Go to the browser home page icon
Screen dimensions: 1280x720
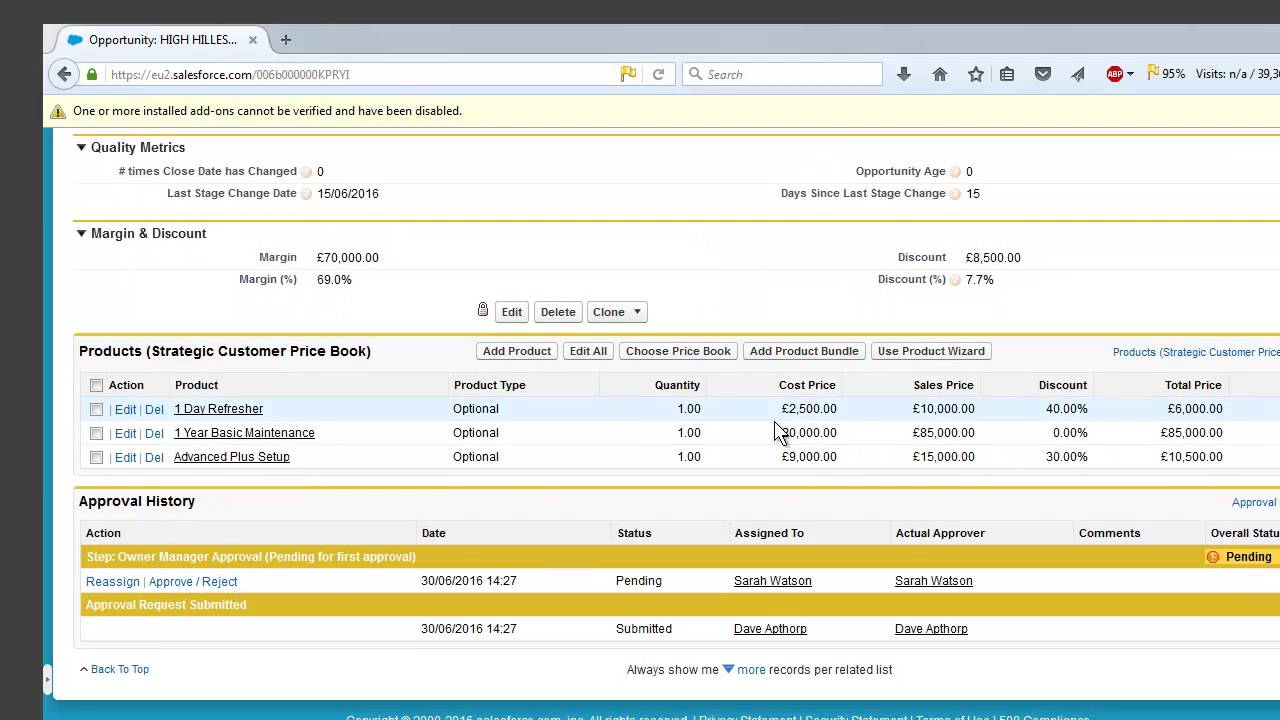(x=940, y=74)
